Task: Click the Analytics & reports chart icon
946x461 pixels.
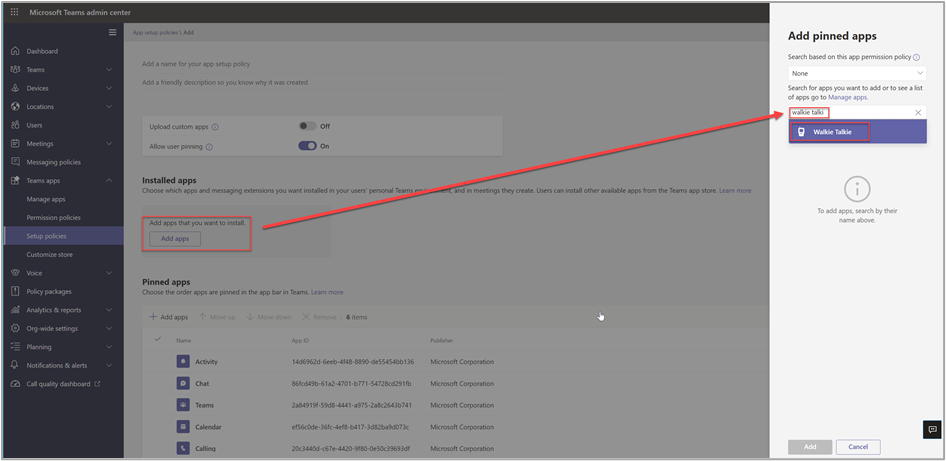Action: (x=15, y=310)
